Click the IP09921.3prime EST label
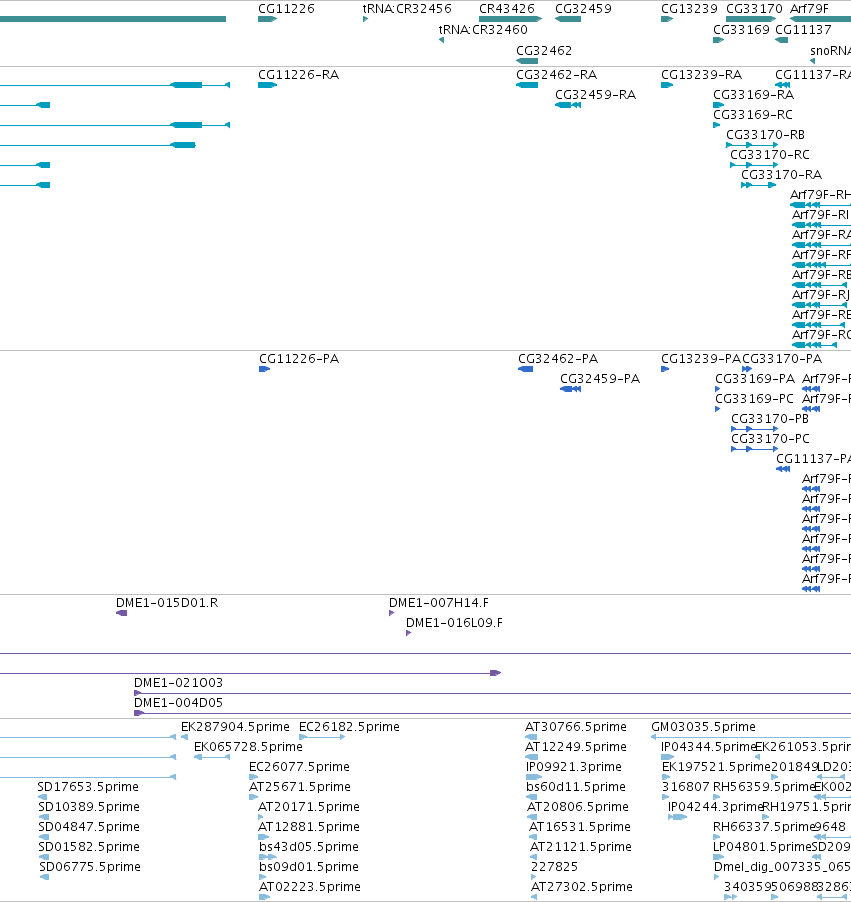The width and height of the screenshot is (851, 902). point(574,766)
